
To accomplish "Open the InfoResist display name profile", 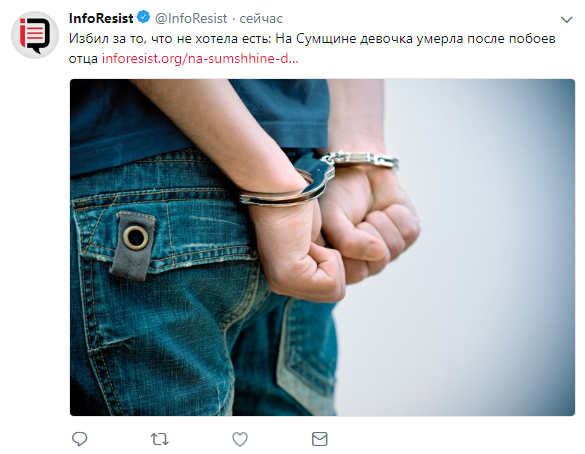I will coord(101,18).
